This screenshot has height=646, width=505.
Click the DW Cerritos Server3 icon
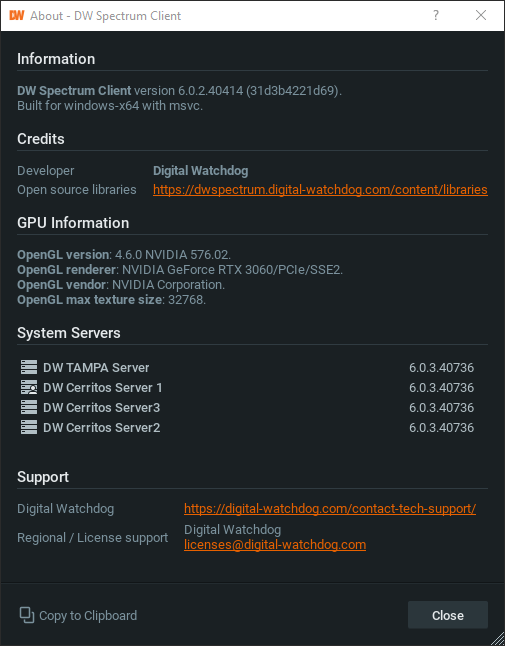[x=29, y=407]
